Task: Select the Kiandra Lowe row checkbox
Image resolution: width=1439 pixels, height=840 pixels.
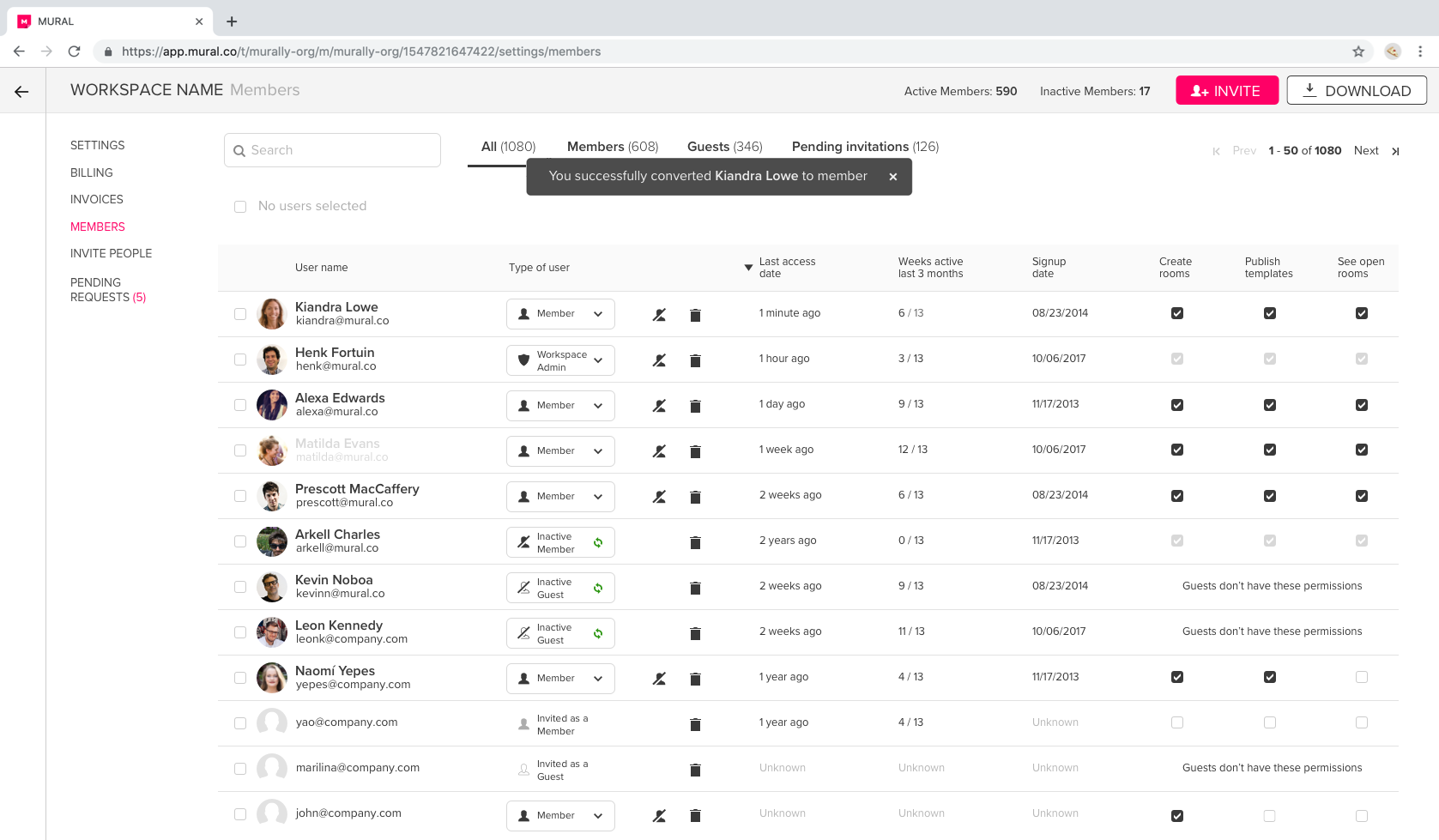Action: (240, 314)
